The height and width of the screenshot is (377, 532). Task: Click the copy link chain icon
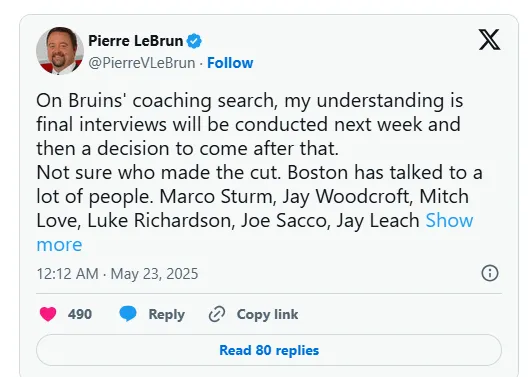[217, 314]
